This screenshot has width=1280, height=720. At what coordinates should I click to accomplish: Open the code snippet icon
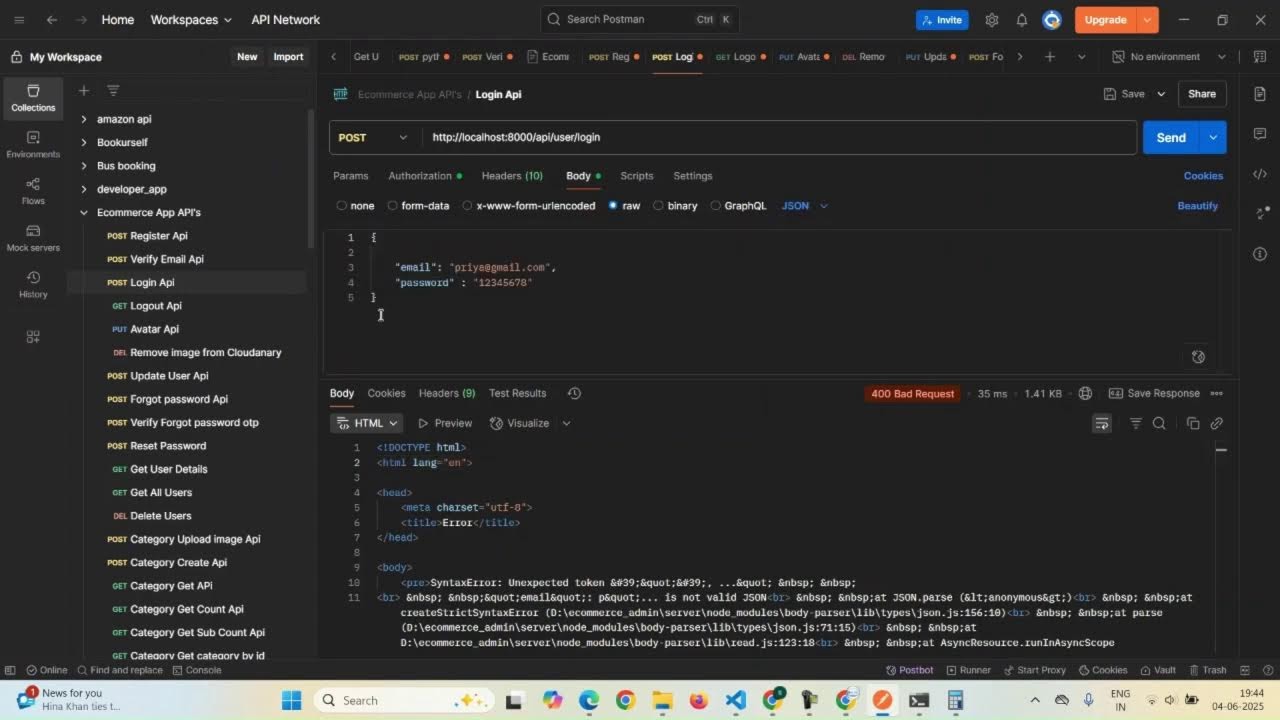(x=1259, y=174)
